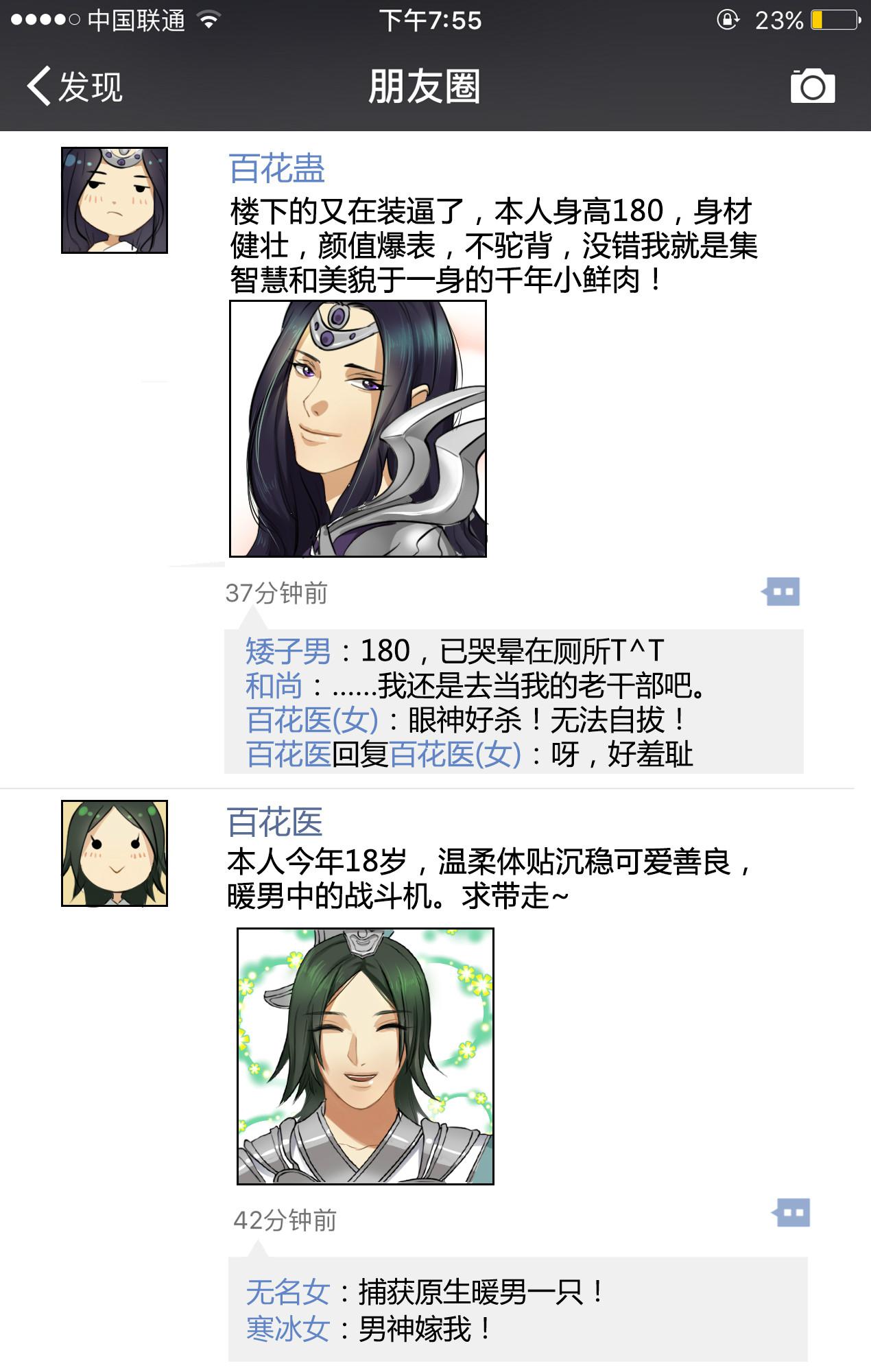871x1372 pixels.
Task: Tap 百花医(女) comment author name
Action: pos(312,720)
